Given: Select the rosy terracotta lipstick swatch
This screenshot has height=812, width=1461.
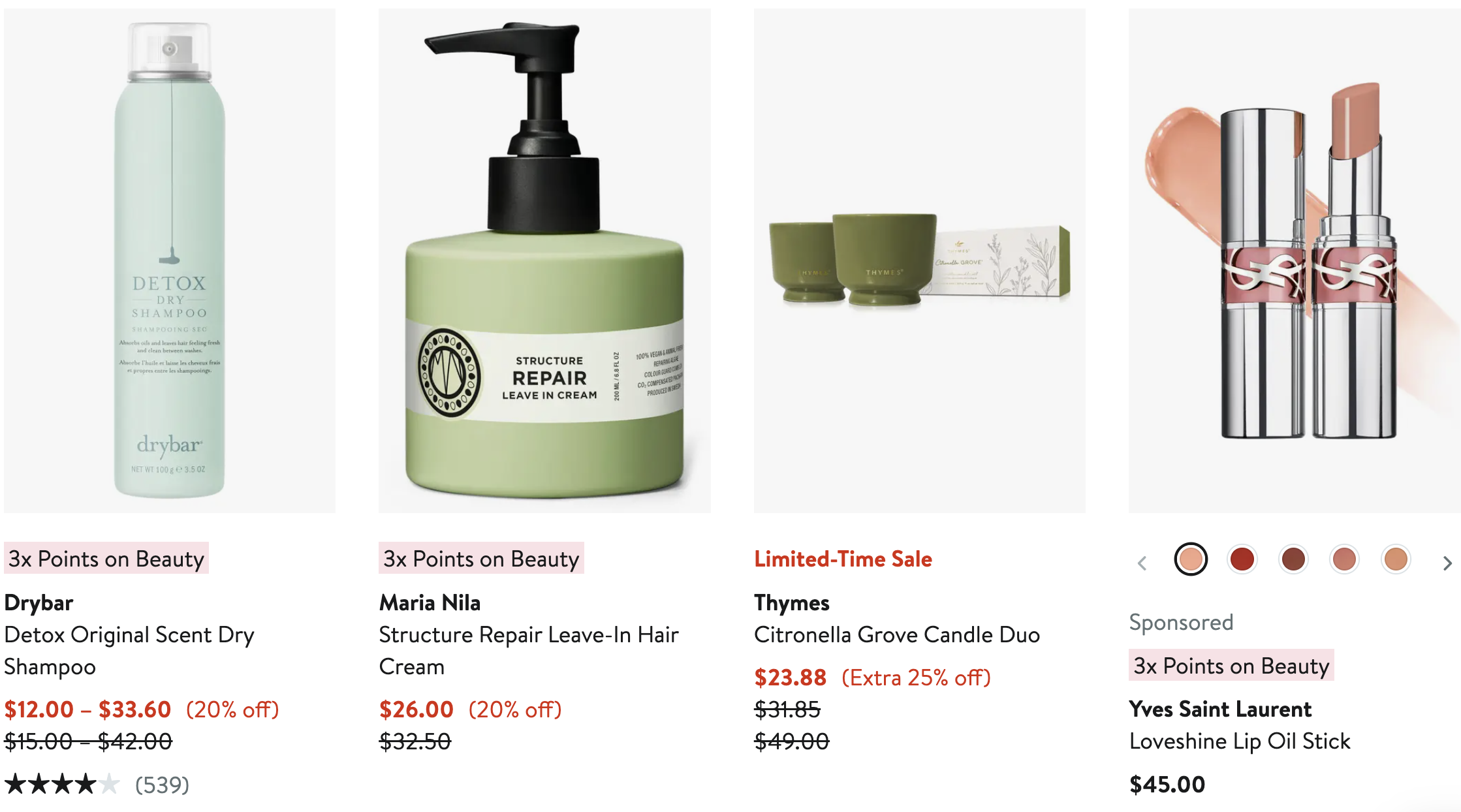Looking at the screenshot, I should pyautogui.click(x=1344, y=559).
